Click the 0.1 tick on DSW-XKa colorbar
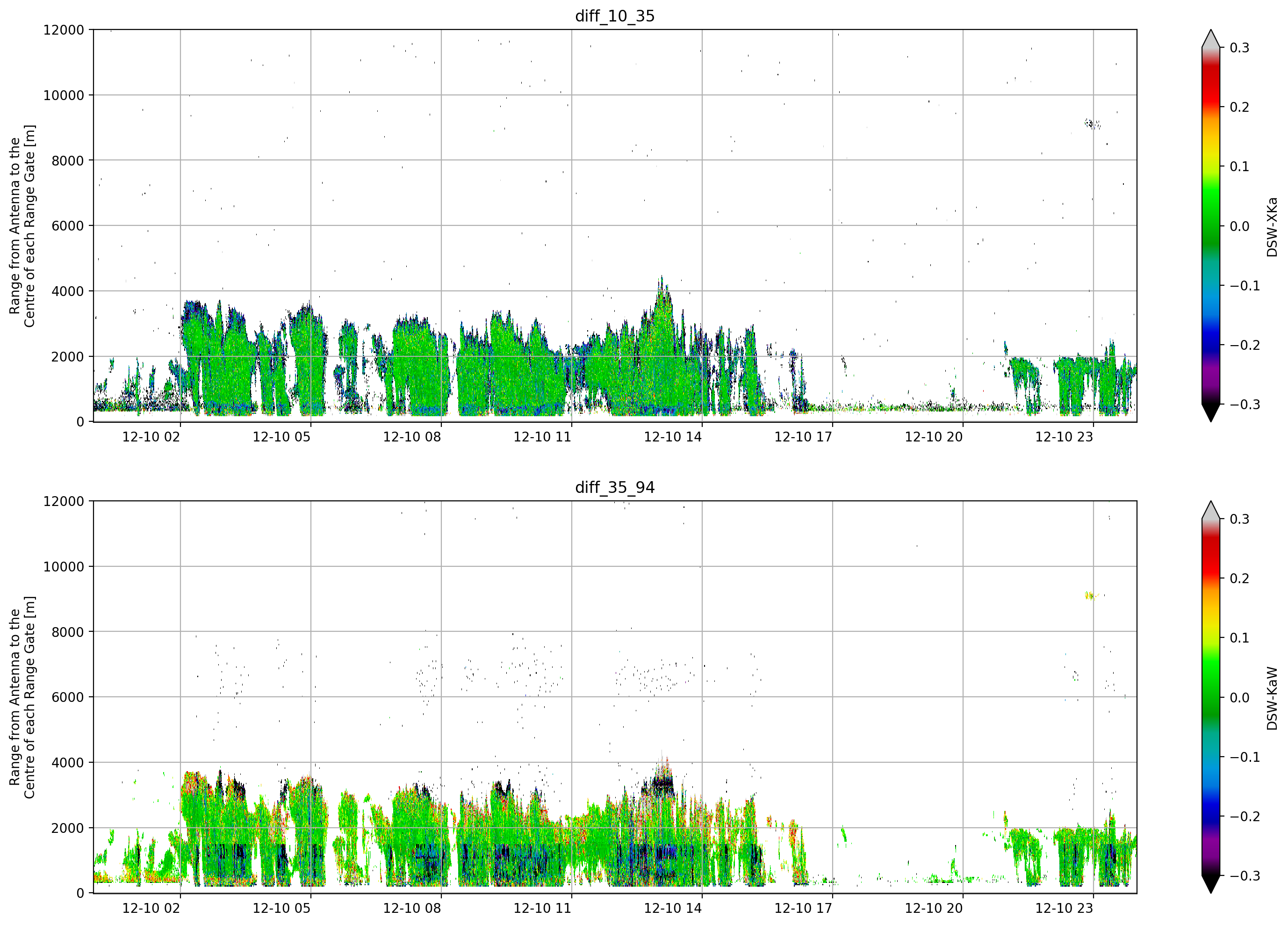Viewport: 1288px width, 925px height. point(1239,166)
